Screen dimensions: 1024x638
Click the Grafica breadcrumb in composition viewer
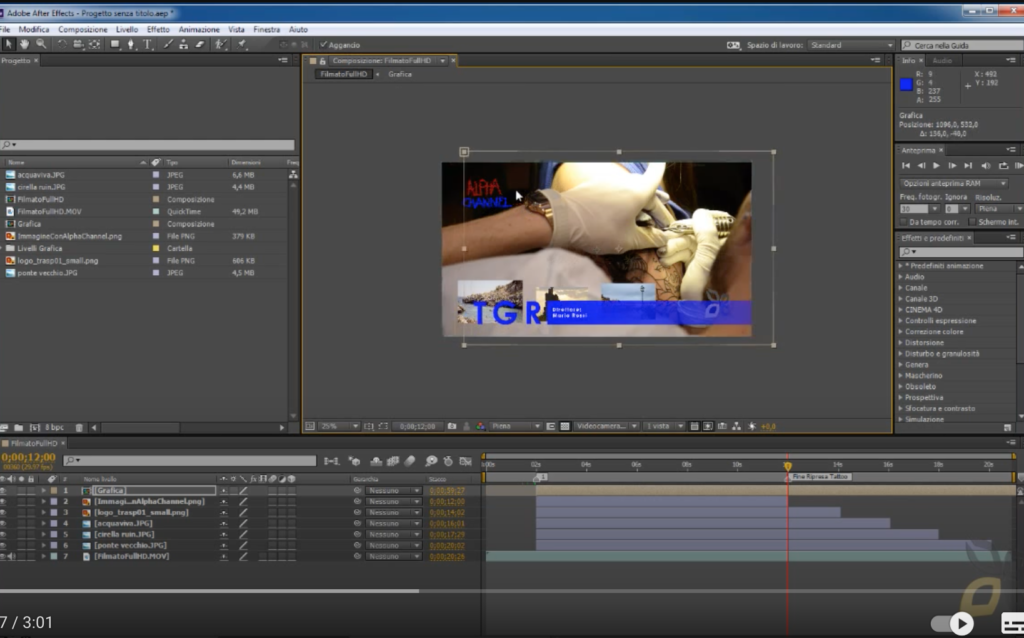tap(400, 74)
